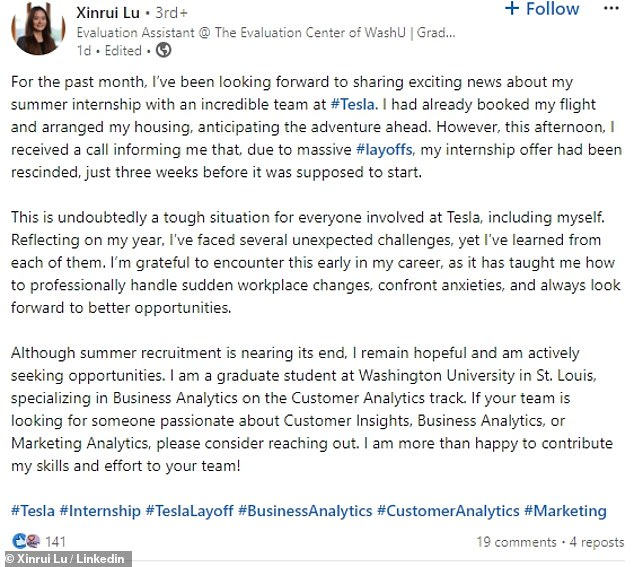Viewport: 634px width, 567px height.
Task: Open the #TeslaLayoff hashtag
Action: (189, 511)
